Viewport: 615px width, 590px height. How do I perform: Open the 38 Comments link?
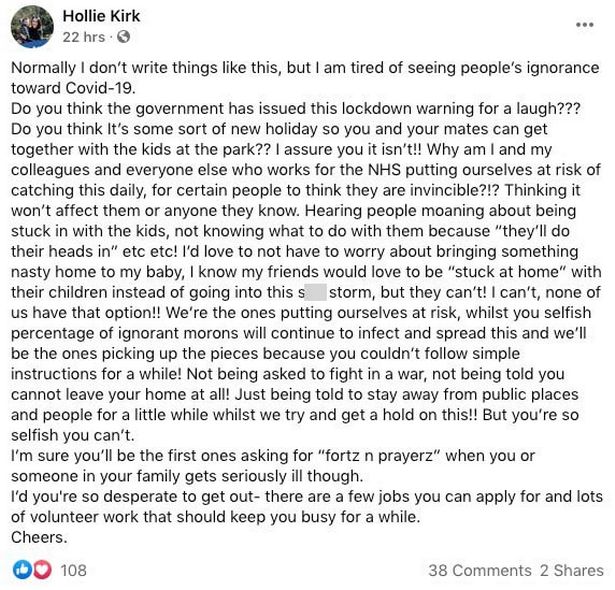click(x=480, y=570)
